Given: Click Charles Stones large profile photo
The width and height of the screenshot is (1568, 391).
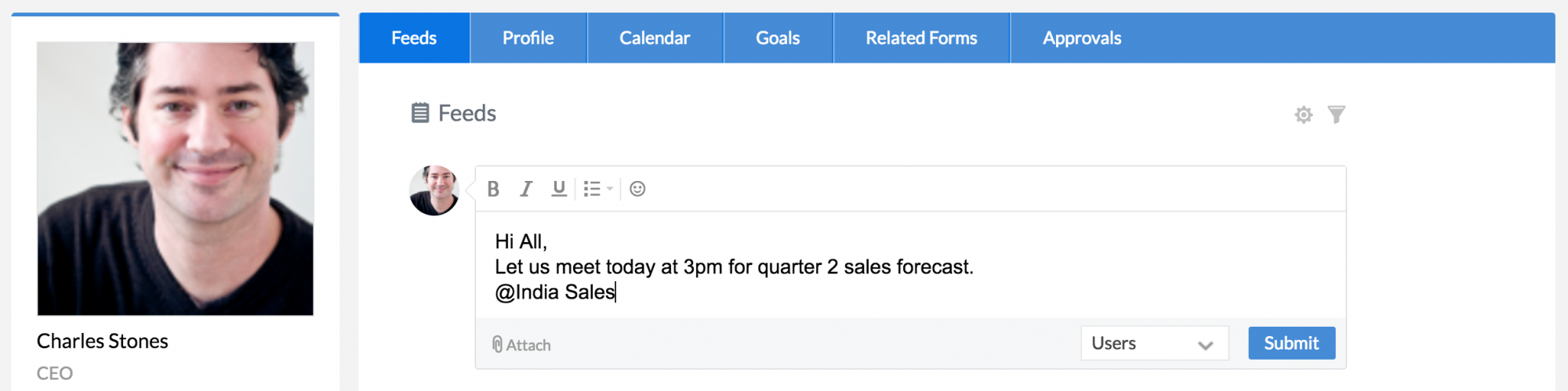Looking at the screenshot, I should pos(176,179).
